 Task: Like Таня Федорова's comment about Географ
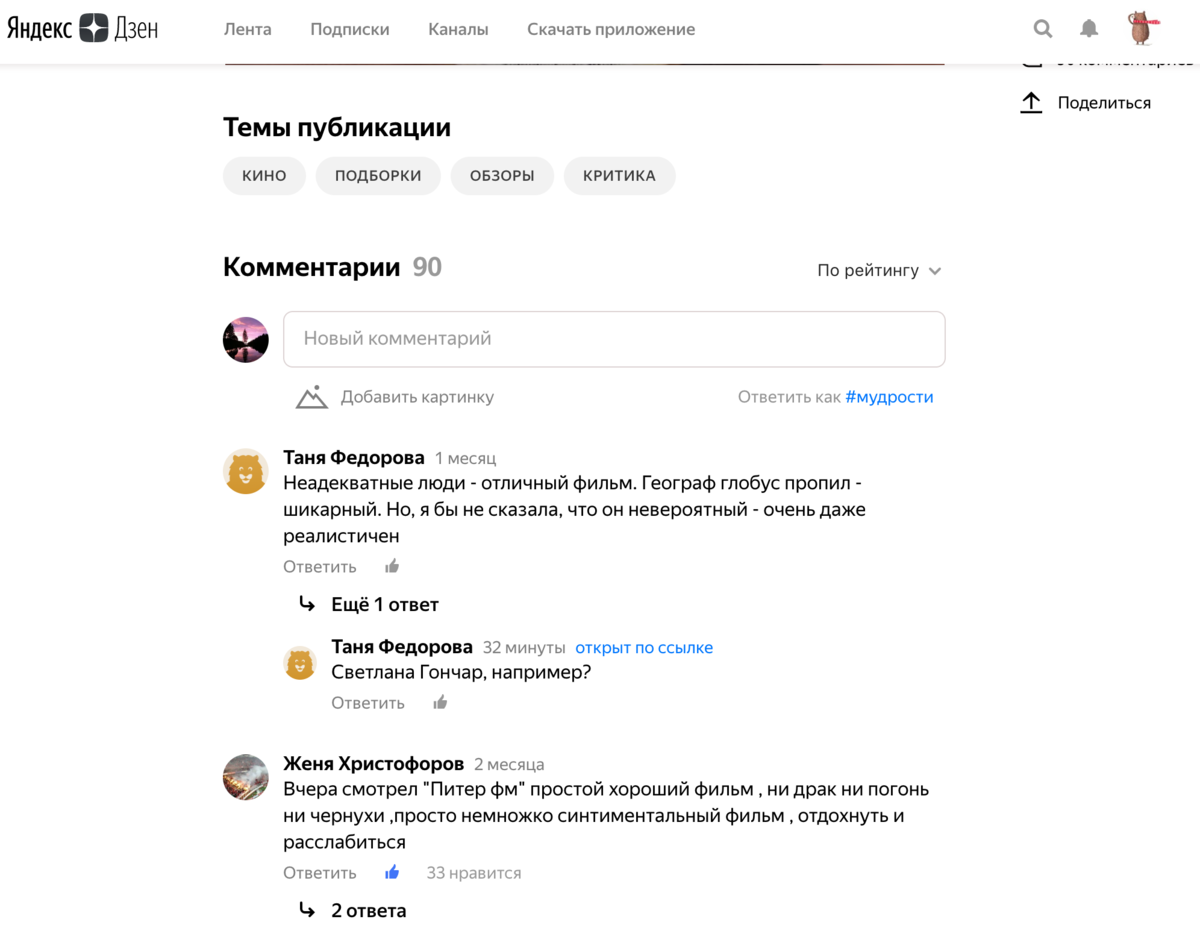click(392, 567)
